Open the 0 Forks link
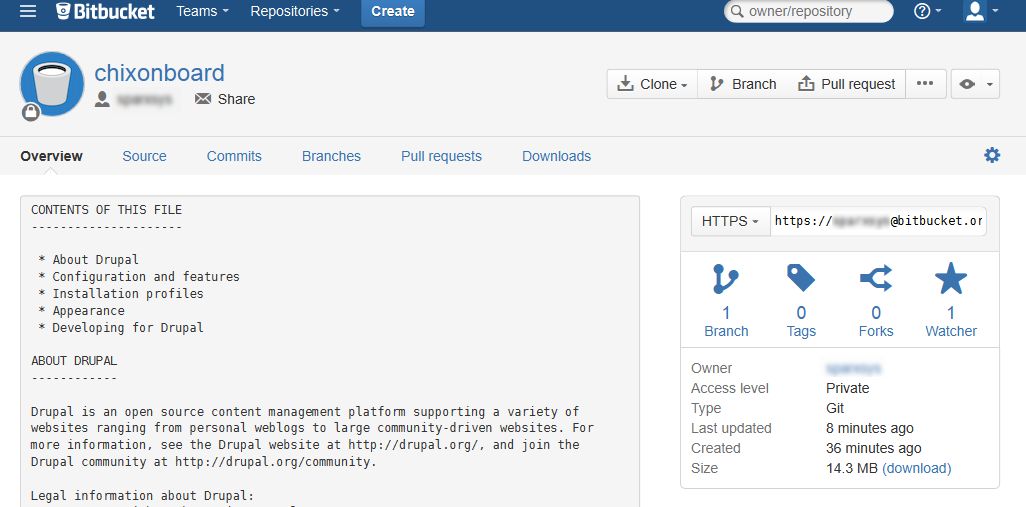 tap(876, 322)
